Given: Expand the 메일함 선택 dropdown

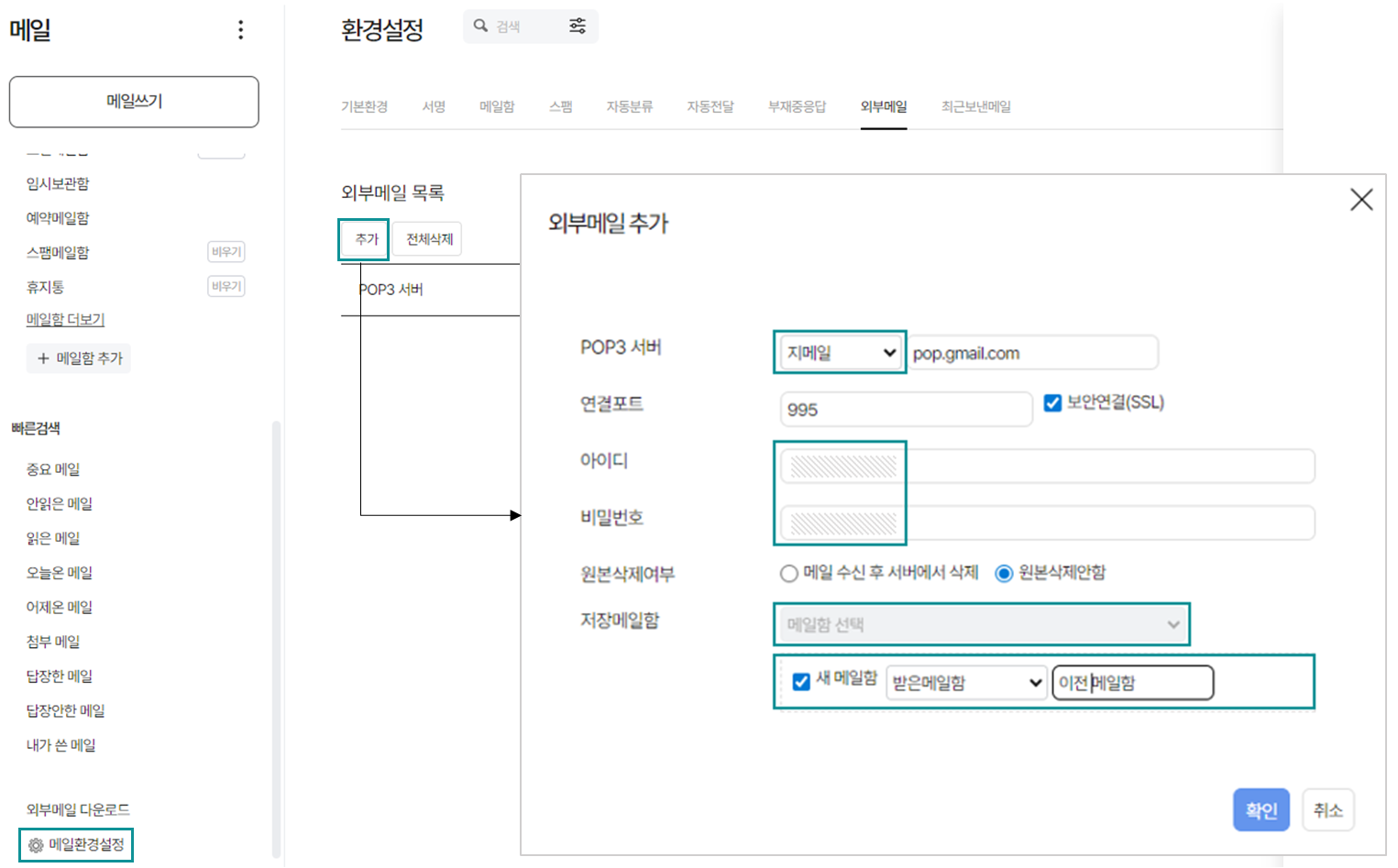Looking at the screenshot, I should pyautogui.click(x=981, y=624).
